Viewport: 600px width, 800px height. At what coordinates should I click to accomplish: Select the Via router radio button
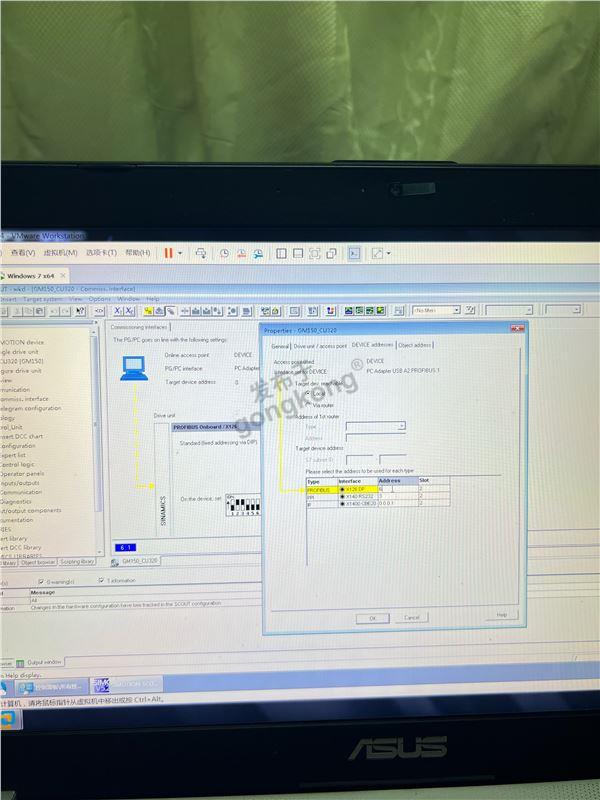(308, 405)
